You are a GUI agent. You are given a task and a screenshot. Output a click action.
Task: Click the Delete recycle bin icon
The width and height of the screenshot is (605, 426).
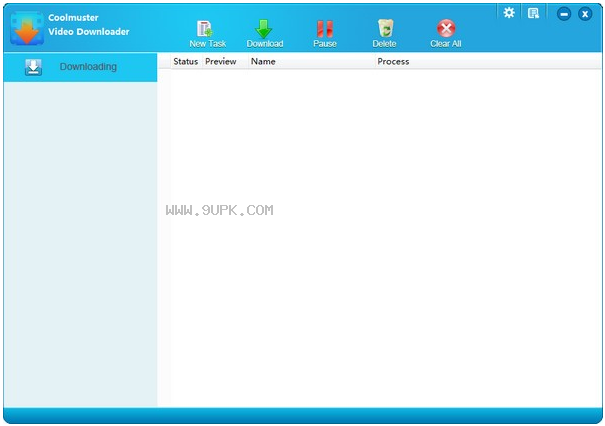click(385, 29)
